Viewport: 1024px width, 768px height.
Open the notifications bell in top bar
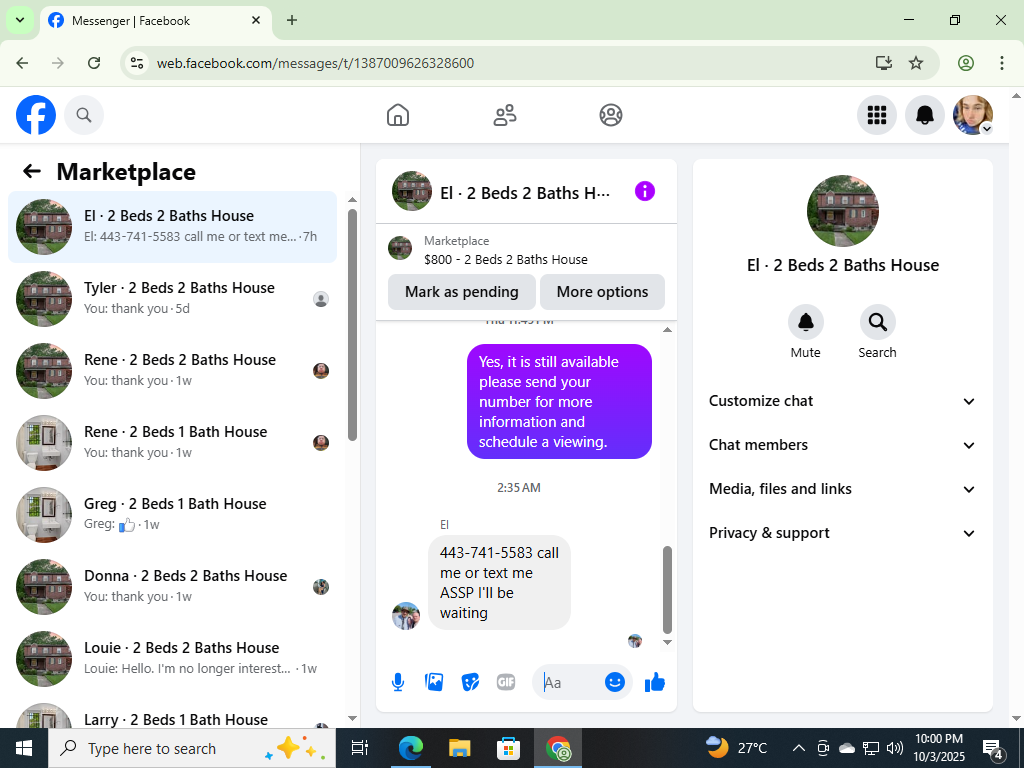point(925,115)
